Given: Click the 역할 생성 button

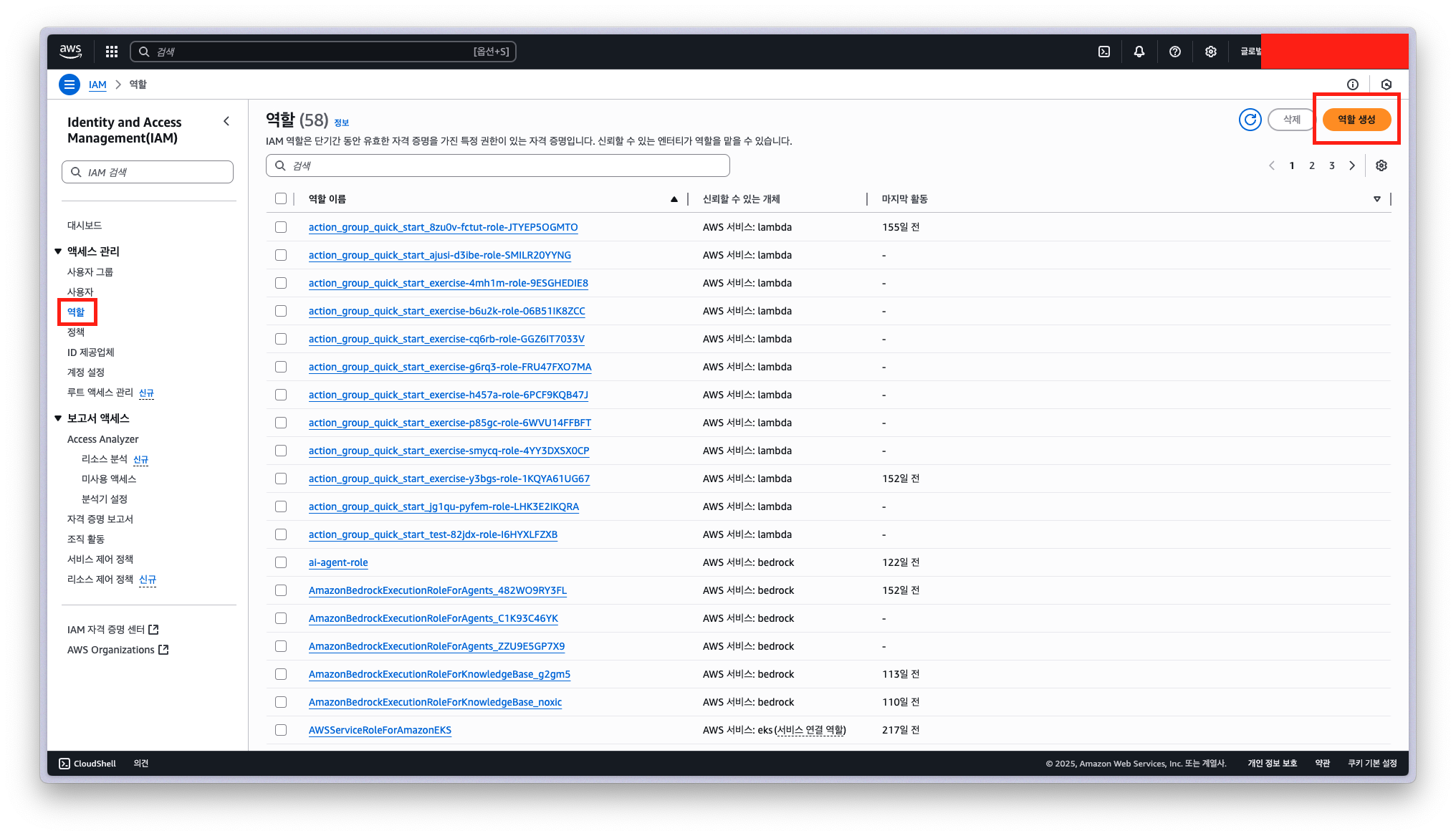Looking at the screenshot, I should pyautogui.click(x=1356, y=120).
